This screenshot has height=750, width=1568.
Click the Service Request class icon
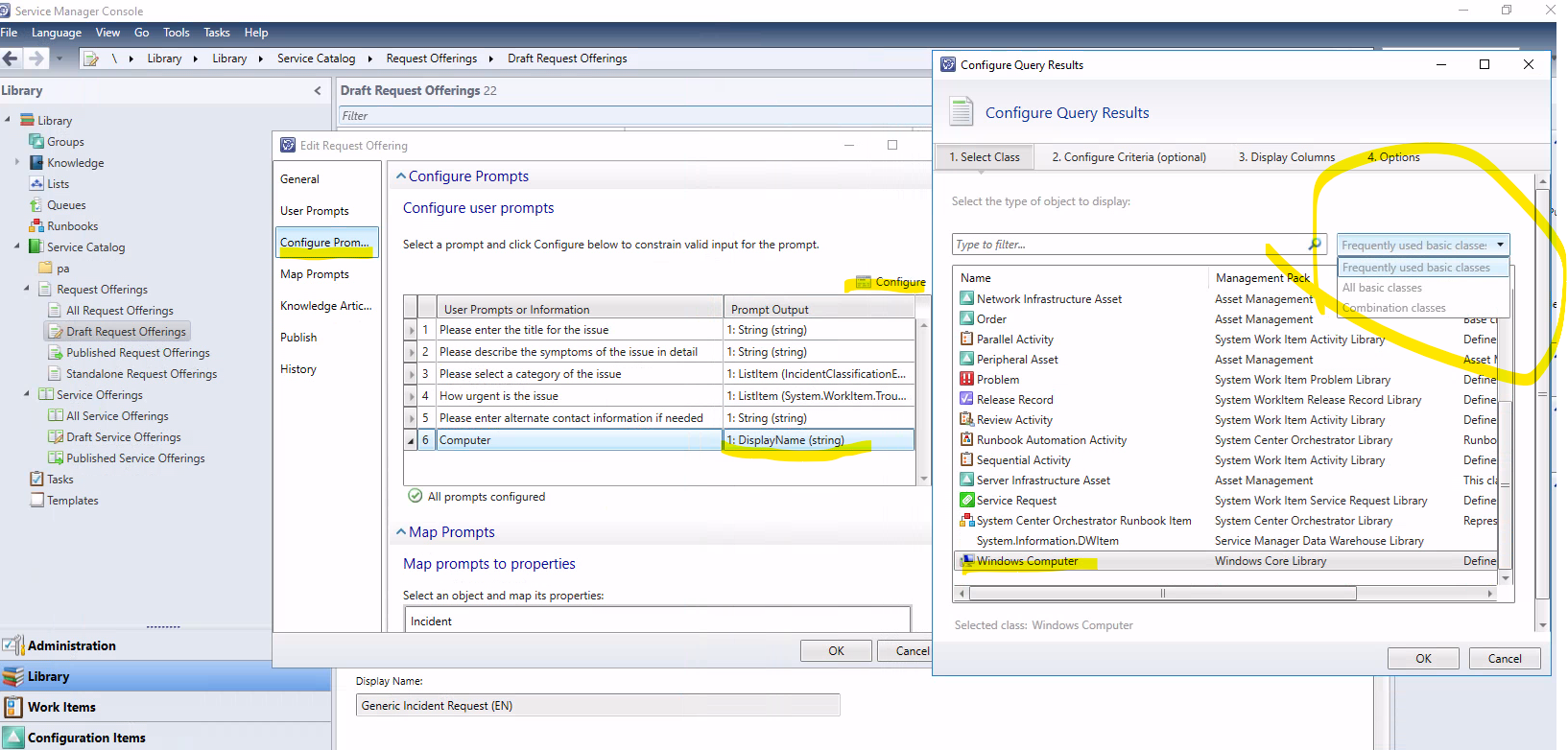pos(967,500)
